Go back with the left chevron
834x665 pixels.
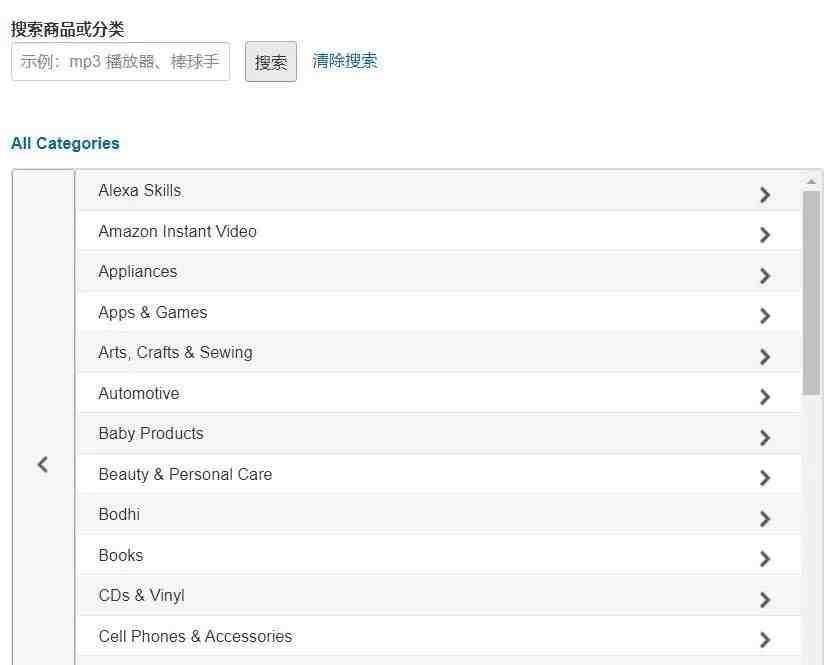click(43, 464)
